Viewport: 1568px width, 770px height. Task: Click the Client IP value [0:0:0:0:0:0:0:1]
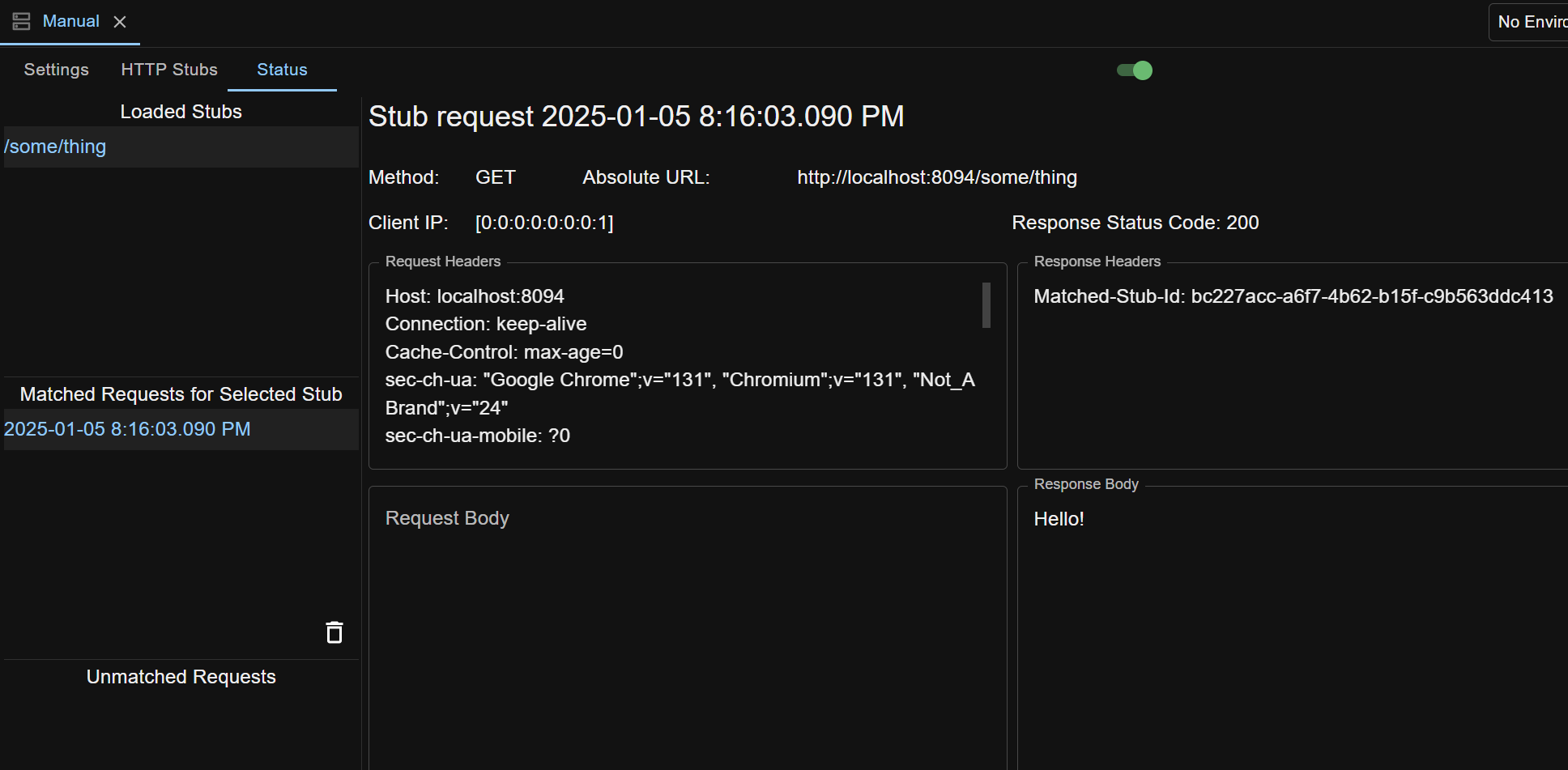tap(544, 223)
